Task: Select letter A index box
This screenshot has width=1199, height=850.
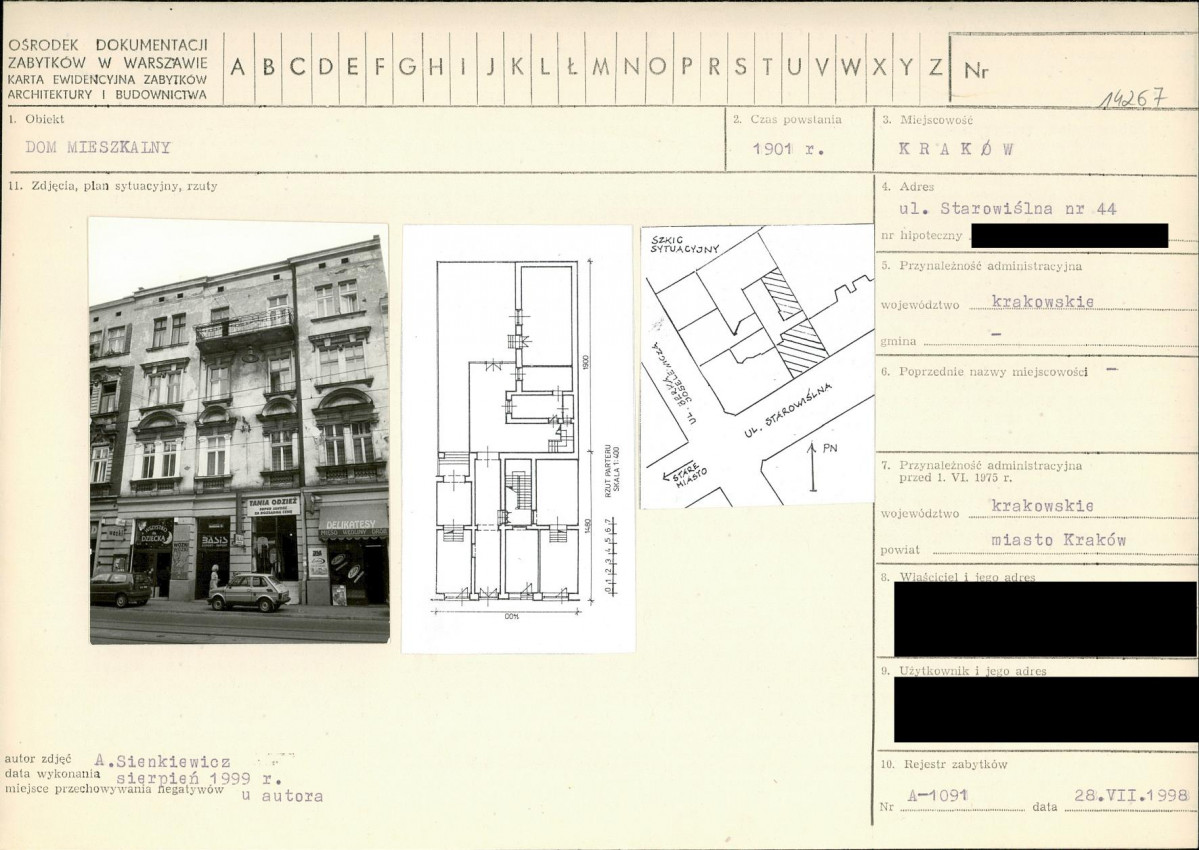Action: tap(238, 67)
